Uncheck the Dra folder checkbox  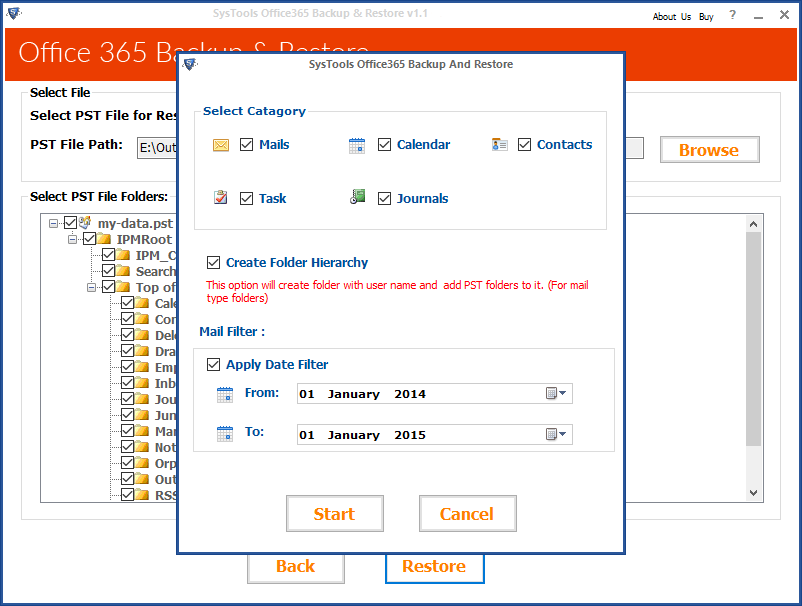[127, 351]
